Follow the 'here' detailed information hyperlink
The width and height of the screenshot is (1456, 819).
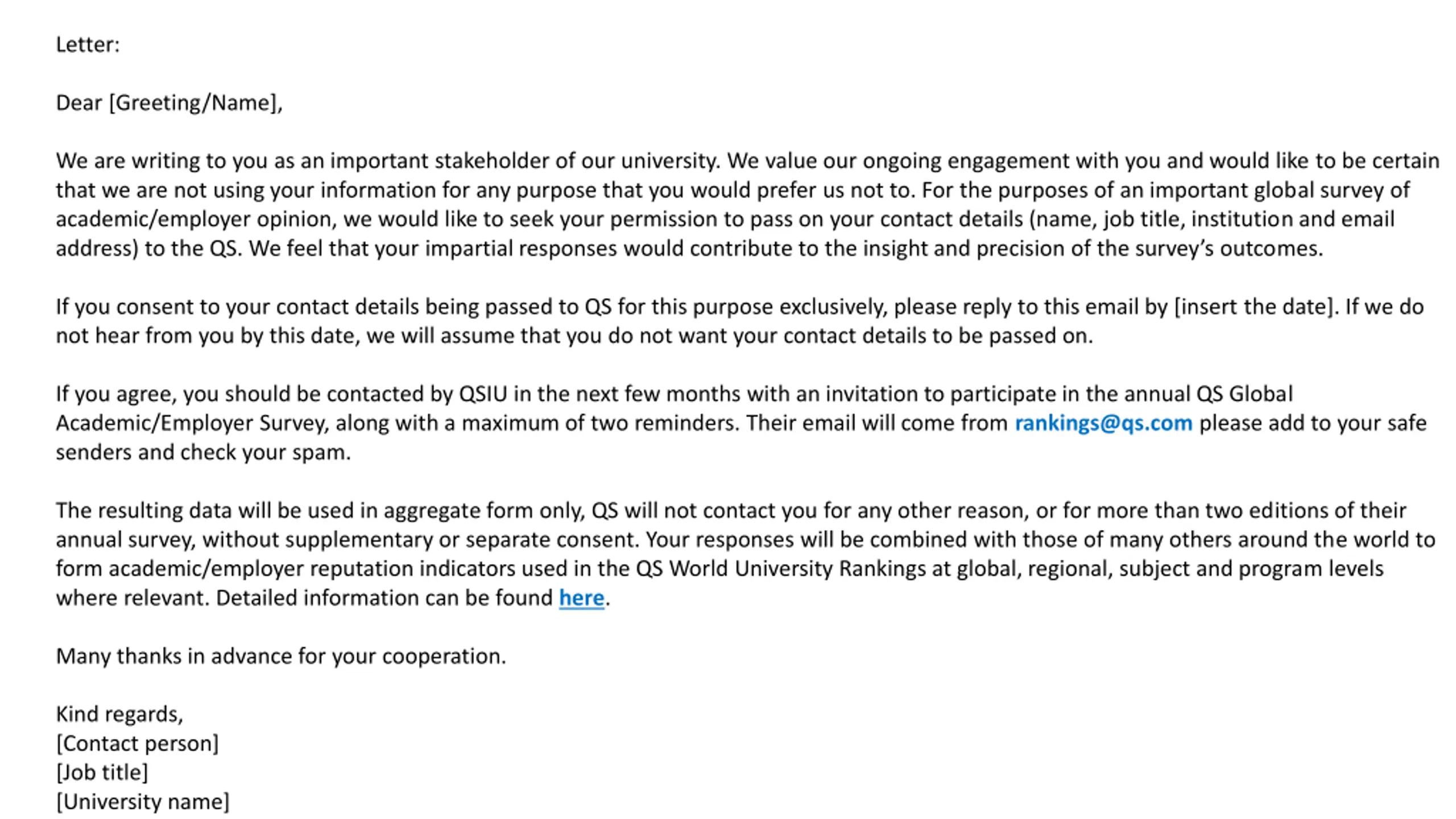(581, 598)
